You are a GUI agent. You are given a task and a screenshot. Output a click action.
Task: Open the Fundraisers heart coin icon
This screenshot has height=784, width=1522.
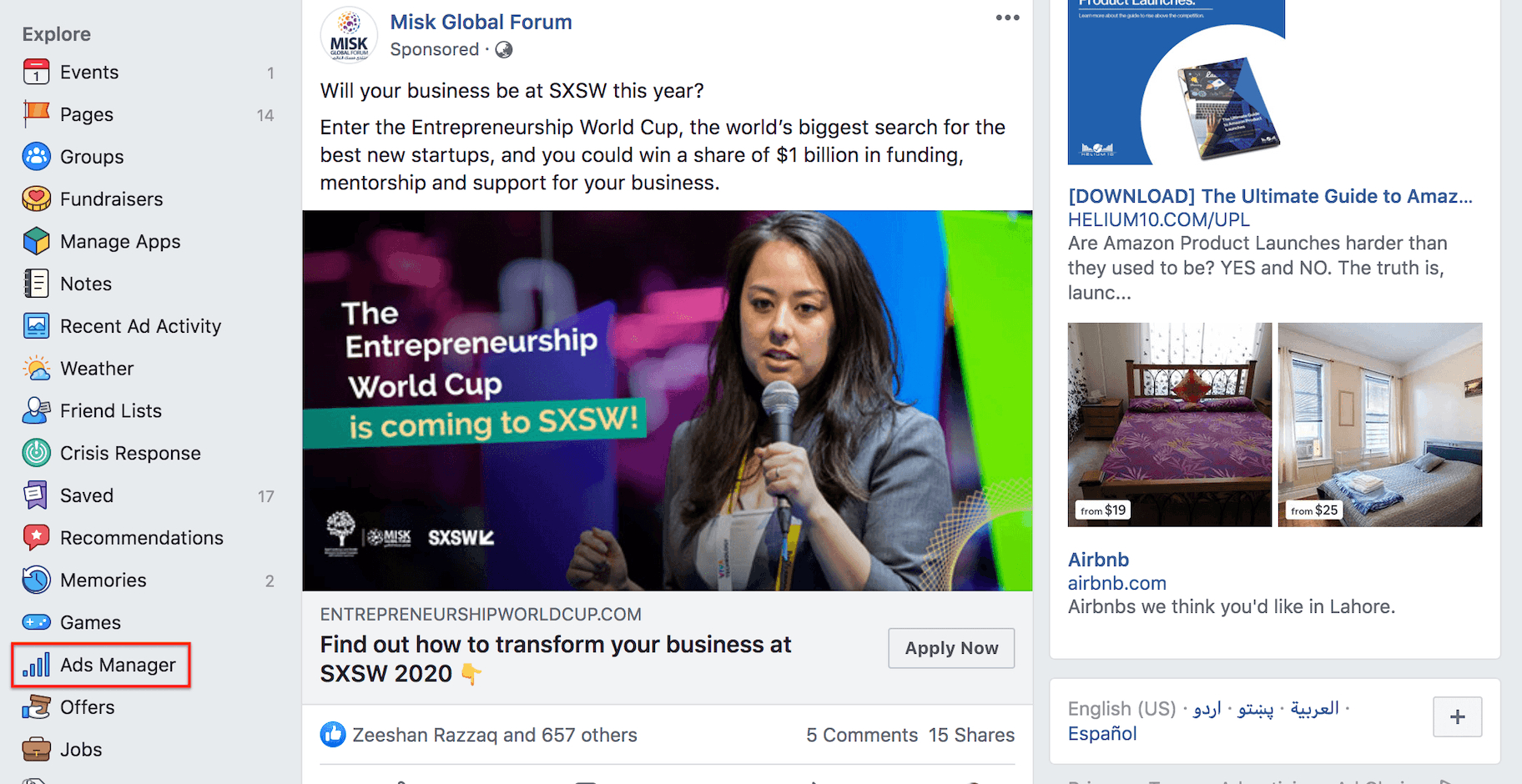36,199
